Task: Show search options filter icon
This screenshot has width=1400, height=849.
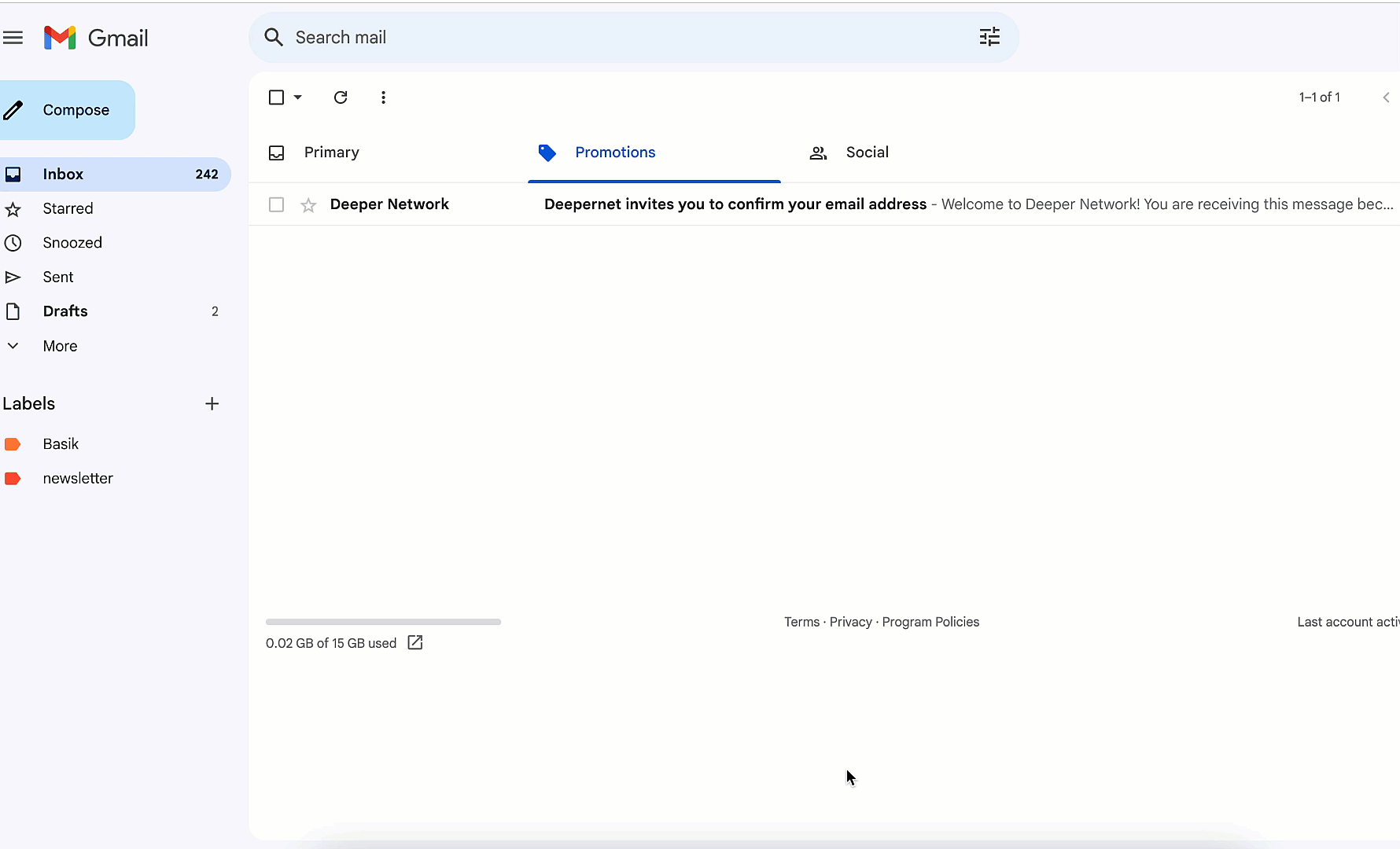Action: [x=989, y=37]
